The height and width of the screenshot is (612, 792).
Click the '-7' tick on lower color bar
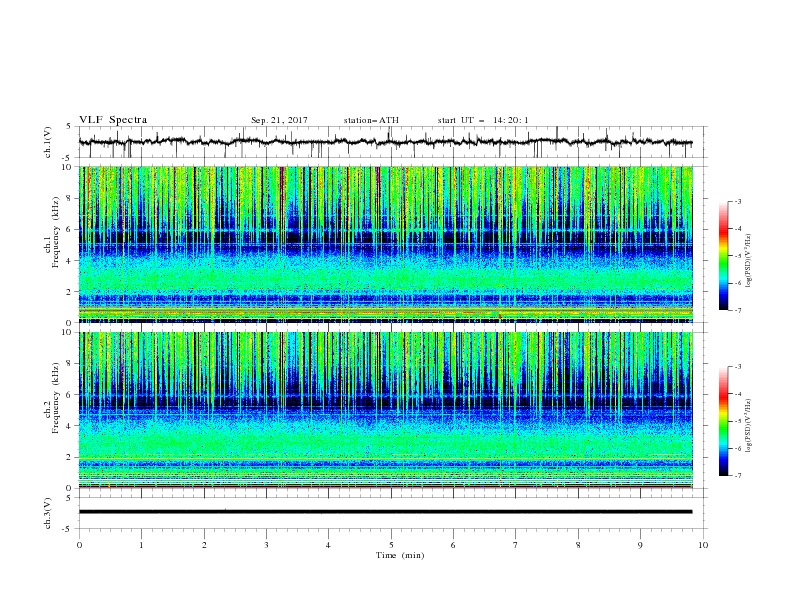737,476
